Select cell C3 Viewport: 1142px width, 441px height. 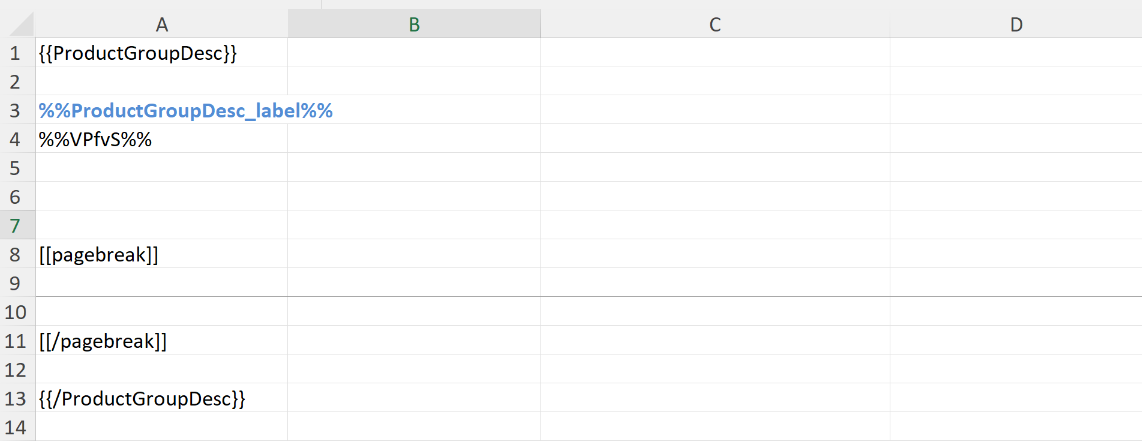(x=715, y=111)
